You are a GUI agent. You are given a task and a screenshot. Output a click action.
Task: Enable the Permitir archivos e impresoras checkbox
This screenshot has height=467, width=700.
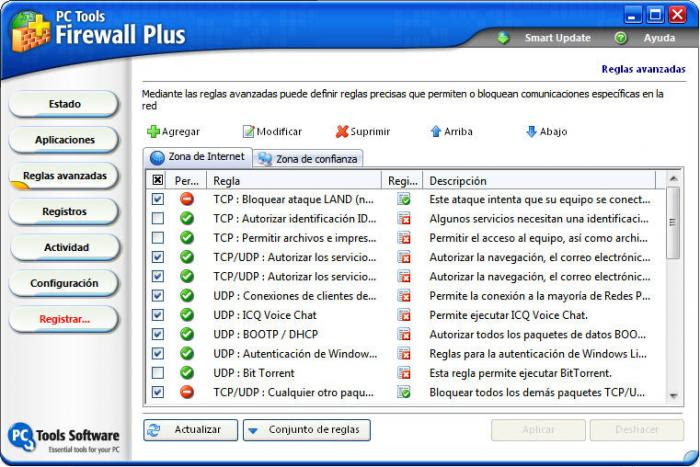pos(158,238)
